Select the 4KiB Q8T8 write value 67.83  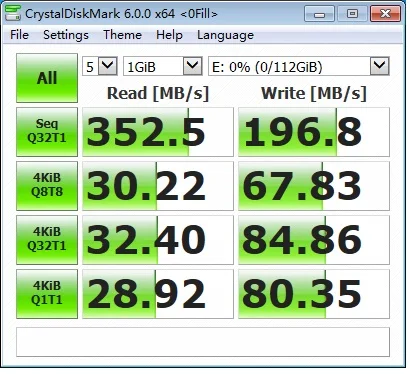point(314,186)
